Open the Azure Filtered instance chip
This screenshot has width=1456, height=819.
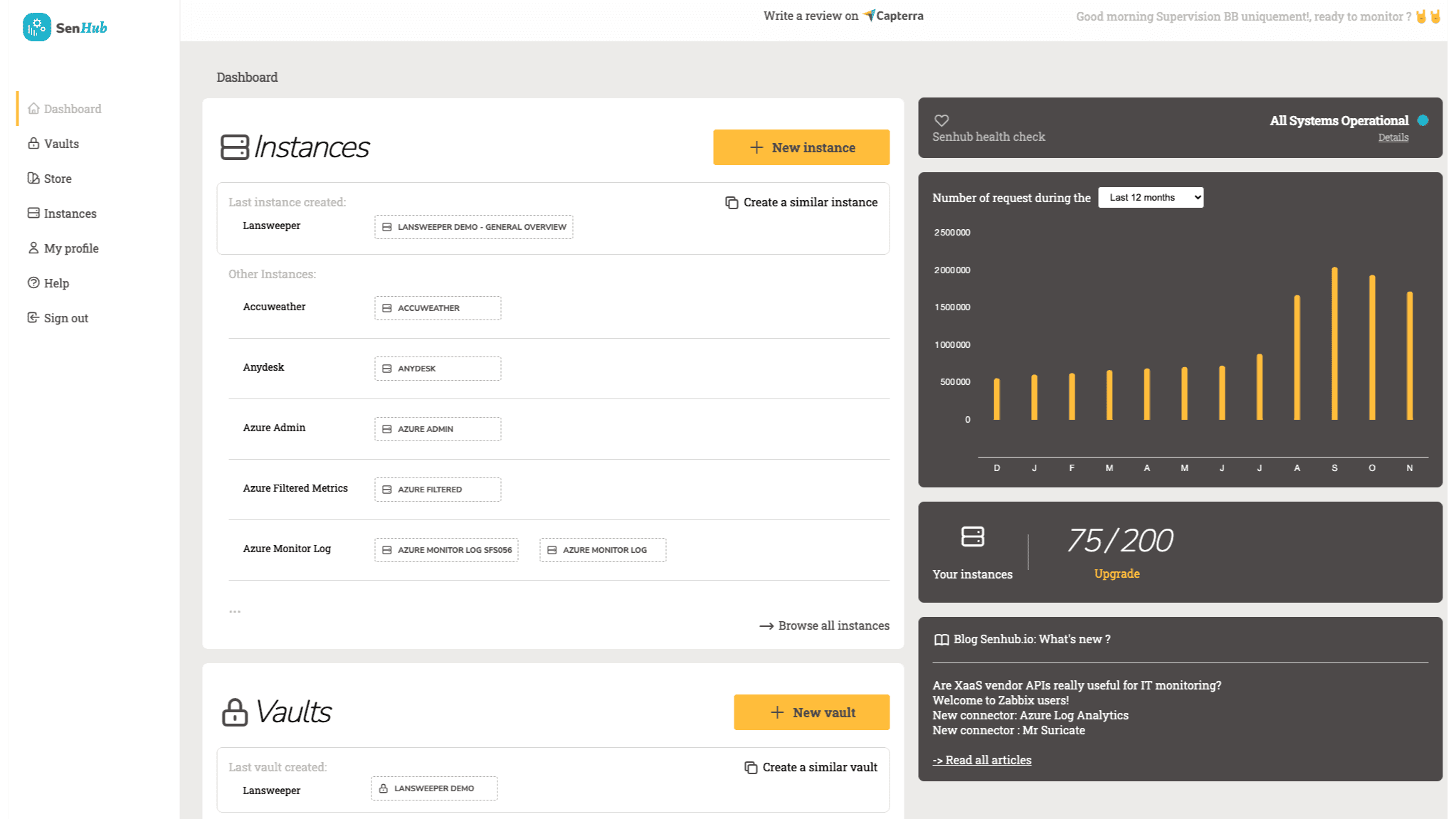(x=438, y=490)
